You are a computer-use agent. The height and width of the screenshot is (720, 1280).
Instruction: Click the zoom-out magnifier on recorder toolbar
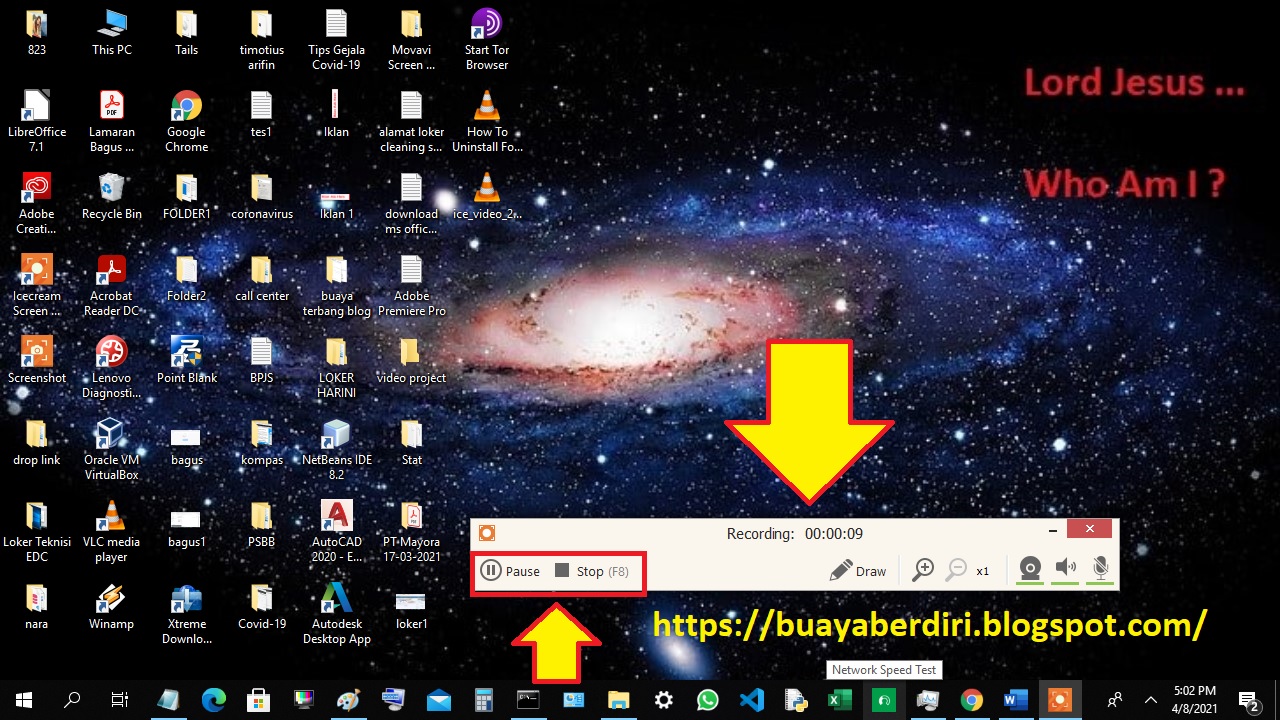pyautogui.click(x=955, y=570)
